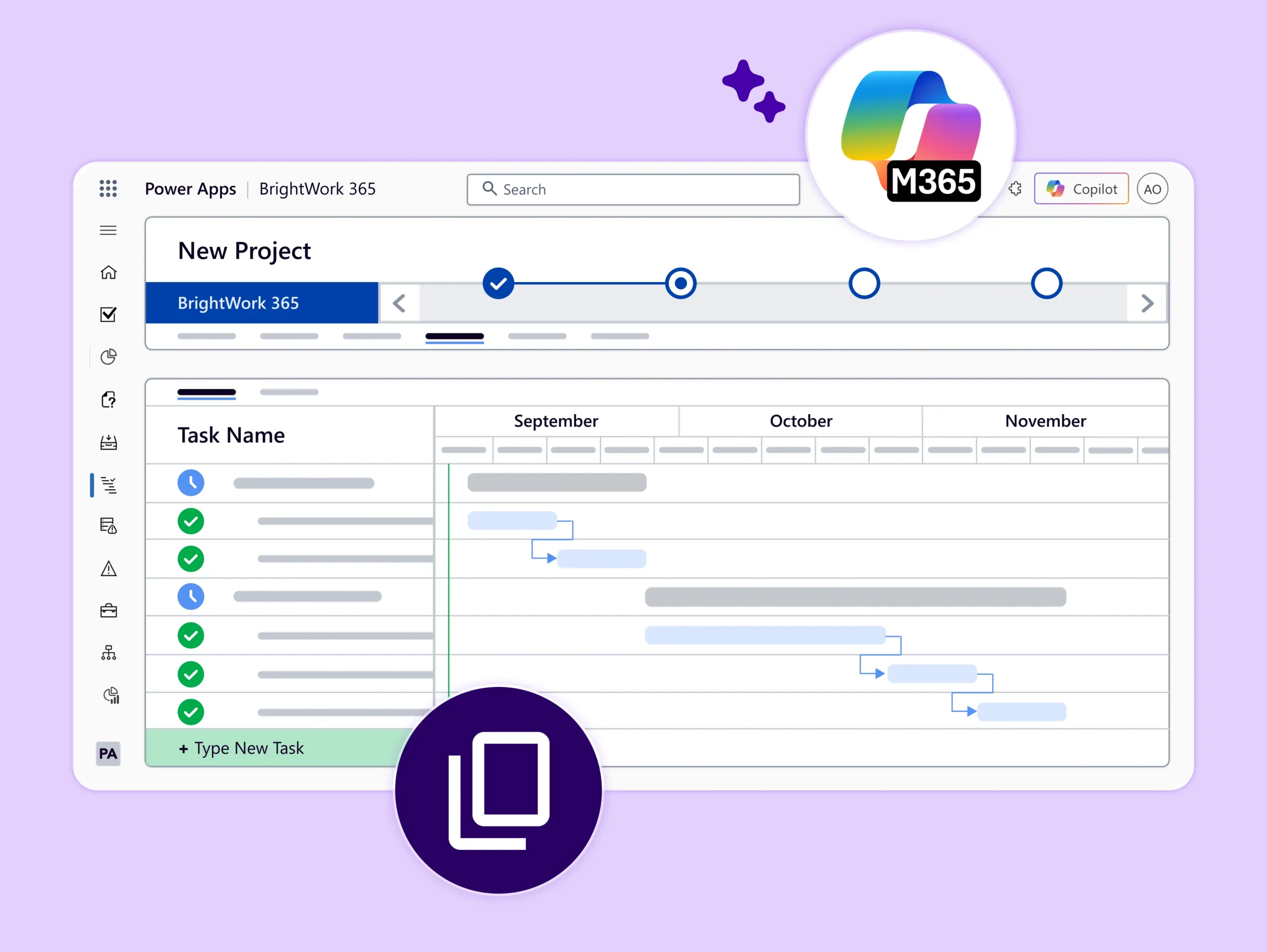This screenshot has height=952, width=1267.
Task: Select the active second stage circle
Action: tap(681, 283)
